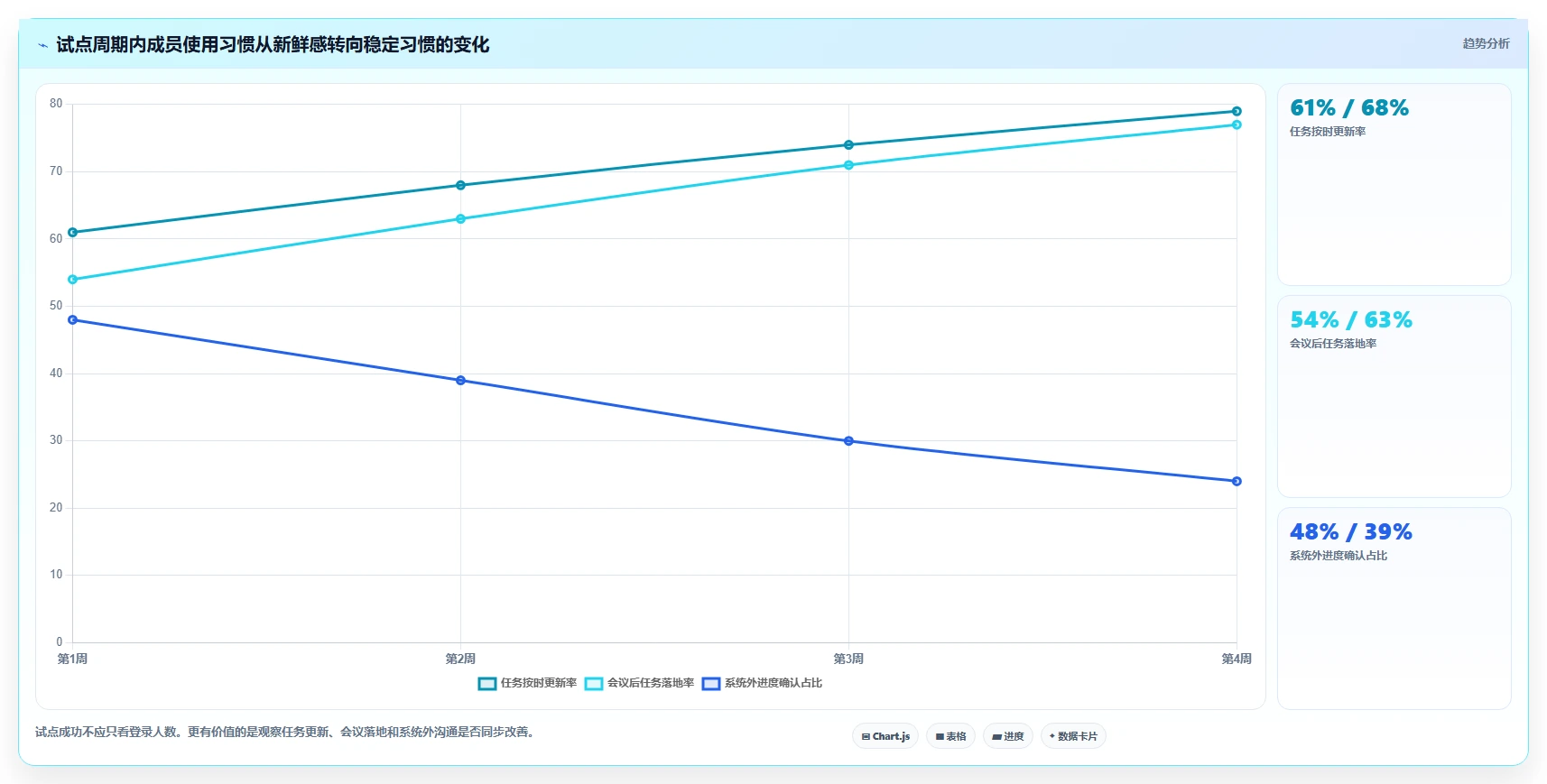Screen dimensions: 1547x784
Task: Click the 系统外进度确认占比 point at 第3周
Action: [848, 441]
